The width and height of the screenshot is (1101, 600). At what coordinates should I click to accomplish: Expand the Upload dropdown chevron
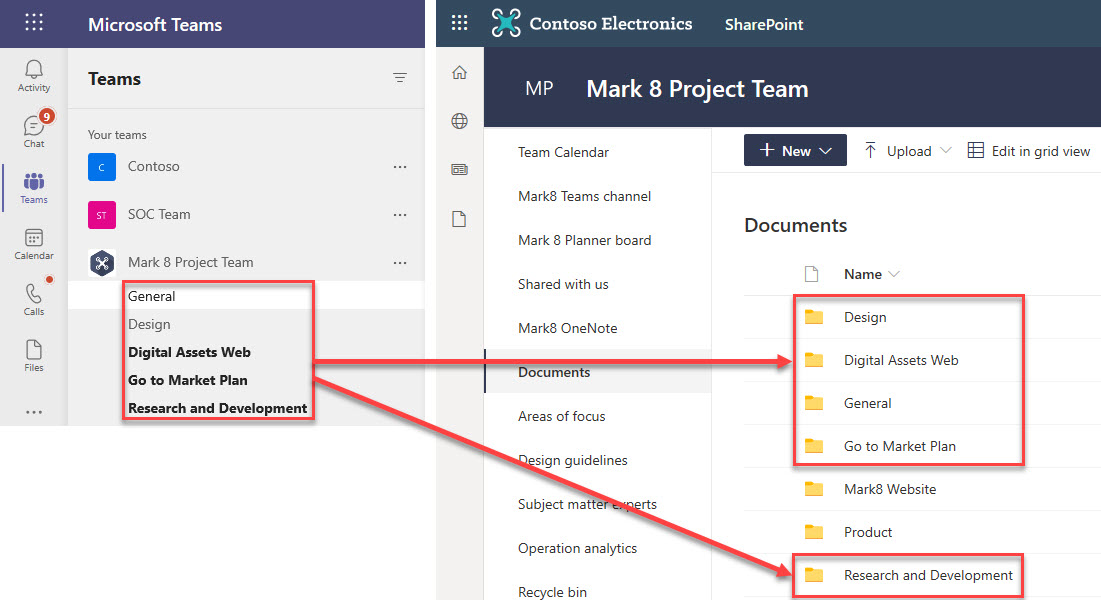(x=946, y=150)
